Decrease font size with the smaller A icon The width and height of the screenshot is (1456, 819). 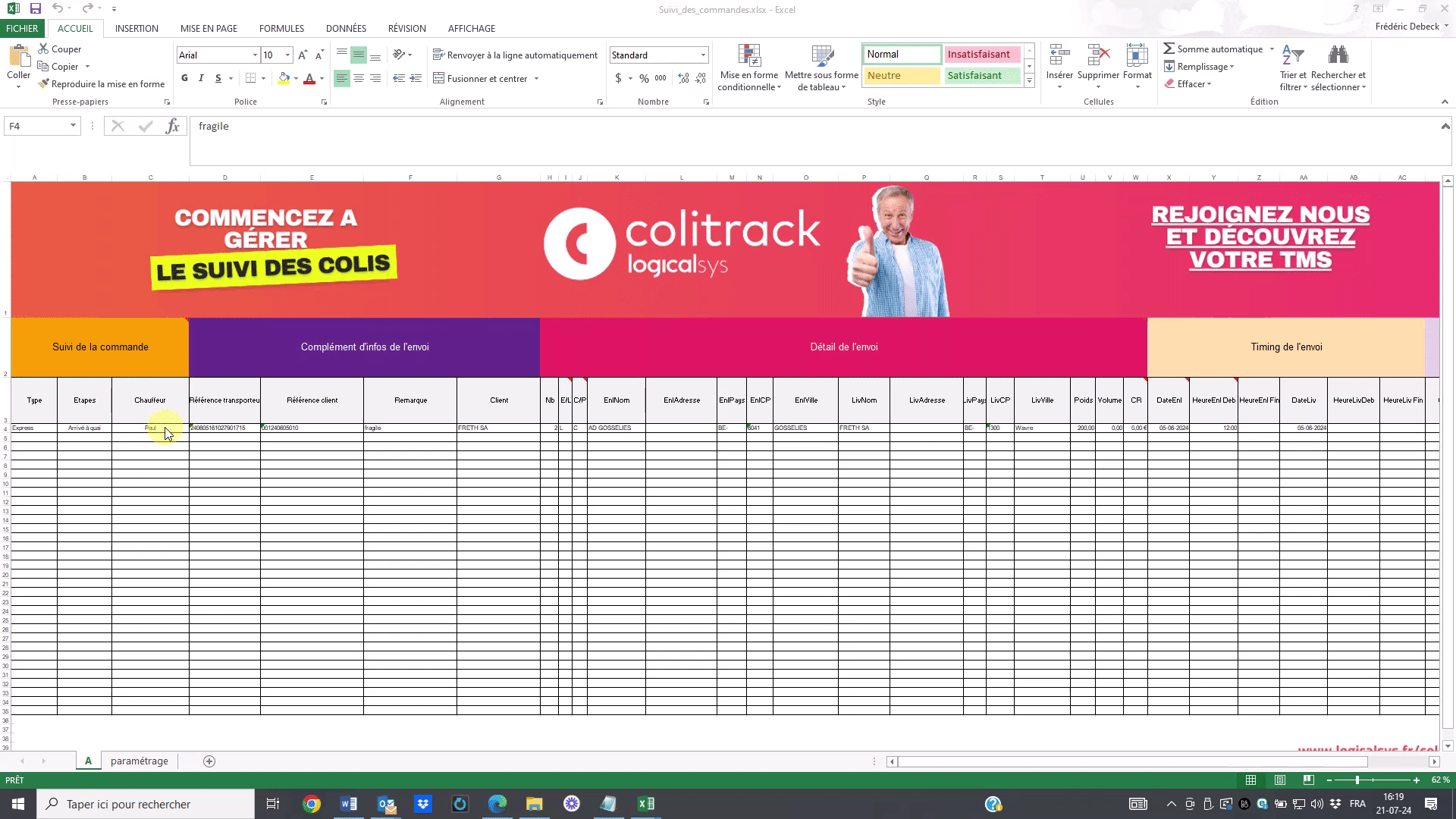tap(319, 55)
